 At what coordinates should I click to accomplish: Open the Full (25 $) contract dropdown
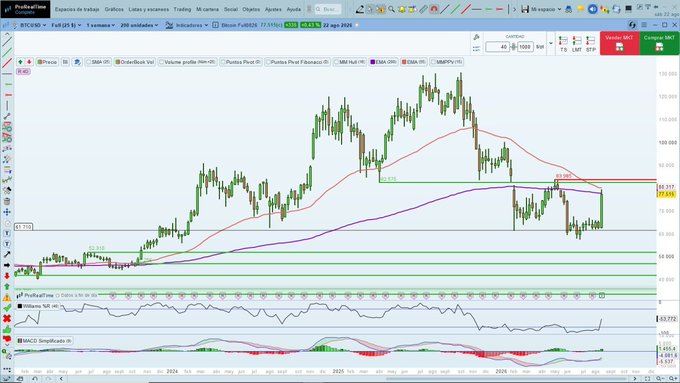pos(66,25)
